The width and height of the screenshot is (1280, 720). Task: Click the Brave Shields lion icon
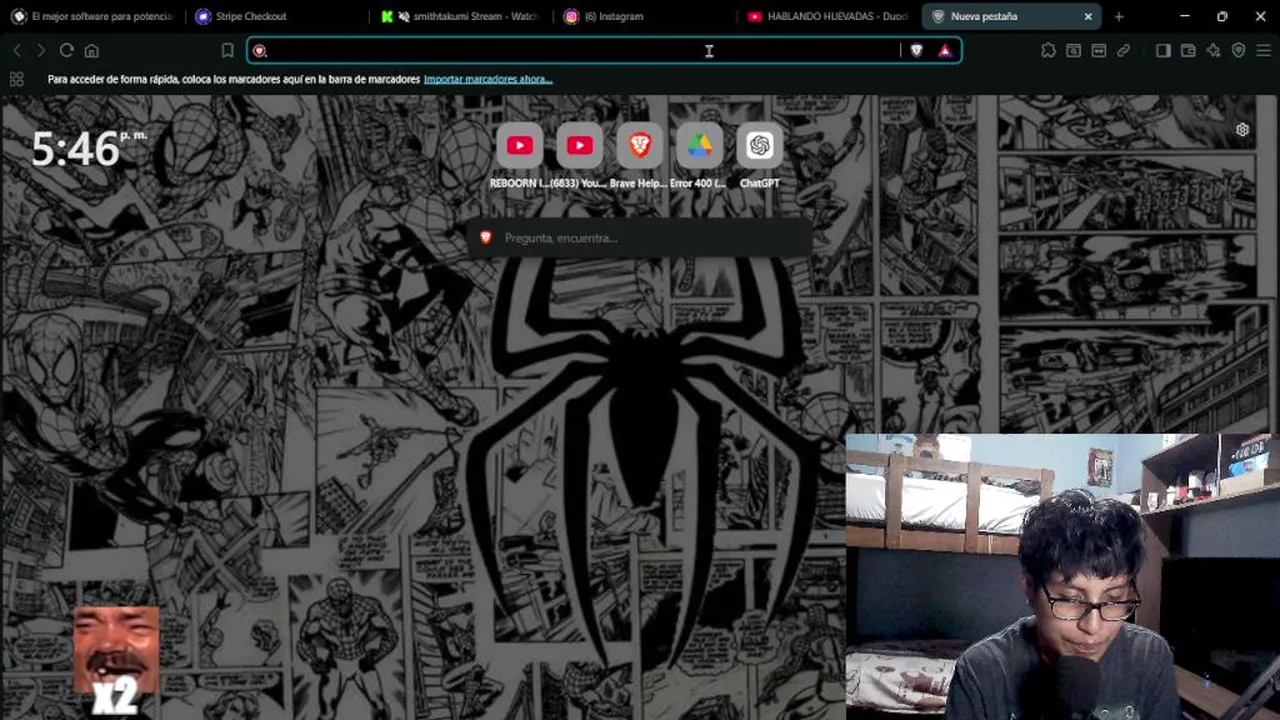tap(916, 51)
